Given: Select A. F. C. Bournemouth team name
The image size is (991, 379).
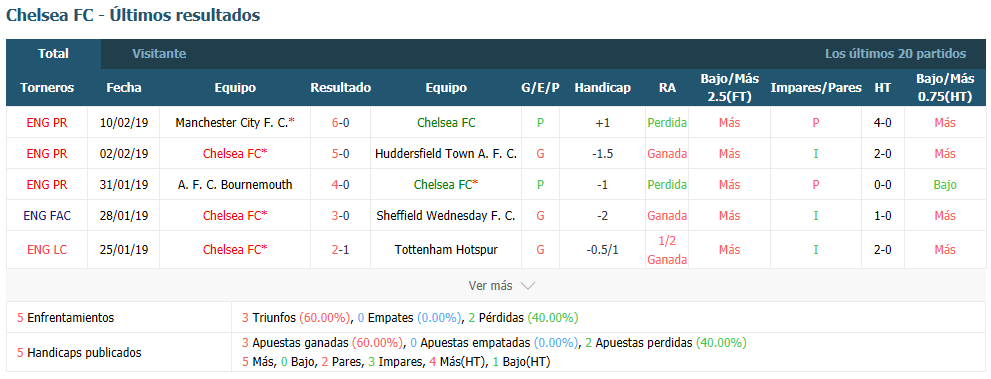Looking at the screenshot, I should pos(235,184).
